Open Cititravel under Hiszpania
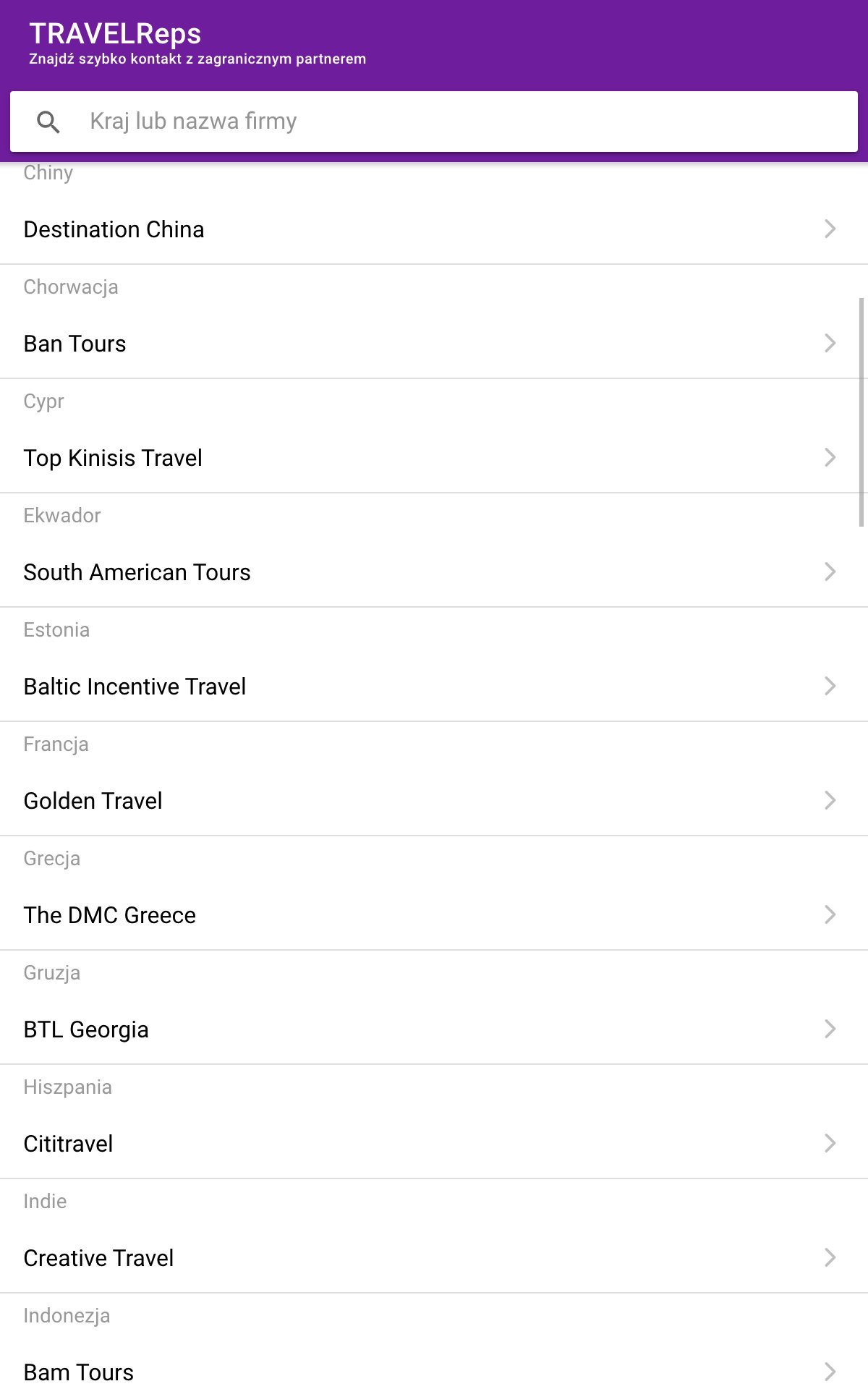Screen dimensions: 868x1389 434,1144
